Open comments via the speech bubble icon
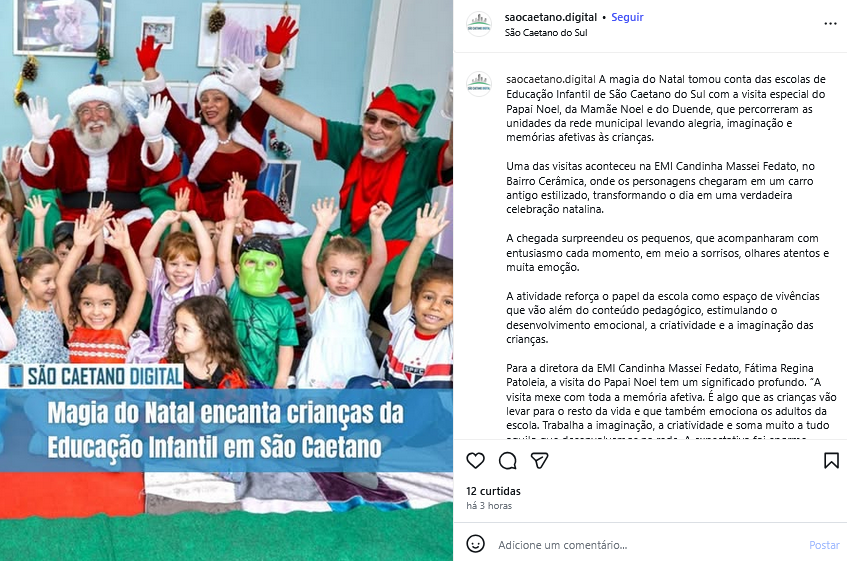The height and width of the screenshot is (561, 847). tap(507, 461)
